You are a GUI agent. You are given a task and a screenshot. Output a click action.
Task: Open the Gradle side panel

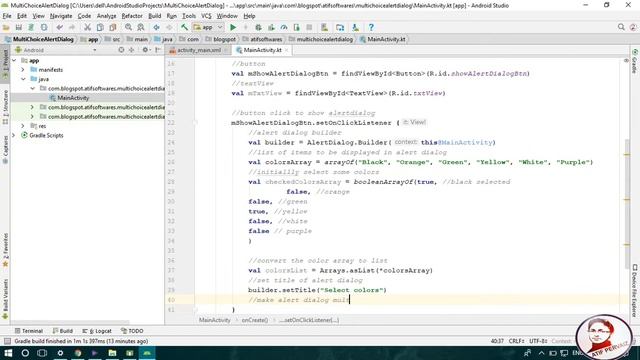click(x=635, y=61)
